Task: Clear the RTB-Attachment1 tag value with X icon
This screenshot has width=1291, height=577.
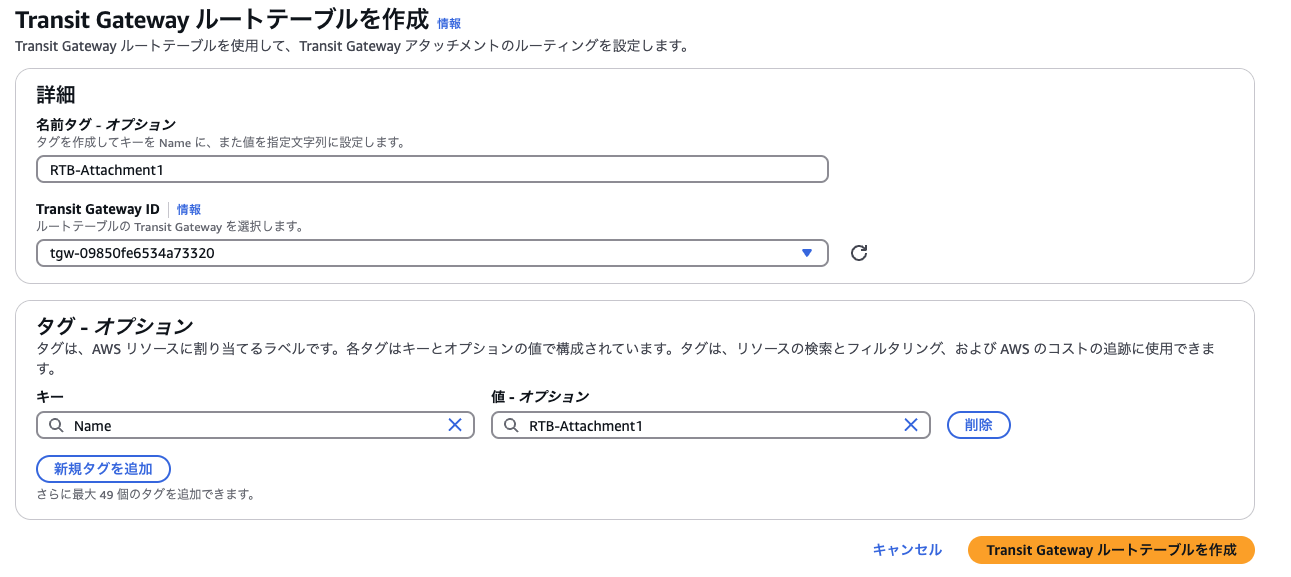Action: tap(911, 425)
